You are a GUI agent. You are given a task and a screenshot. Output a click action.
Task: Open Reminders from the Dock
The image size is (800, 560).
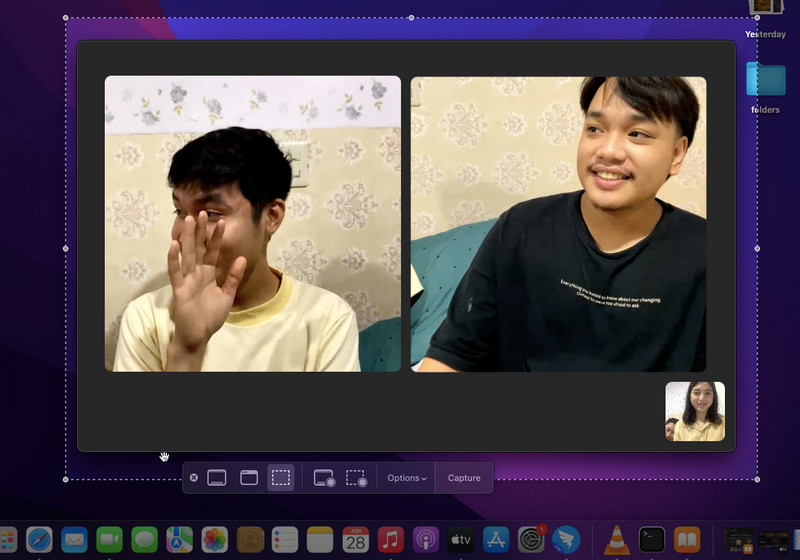(x=285, y=540)
